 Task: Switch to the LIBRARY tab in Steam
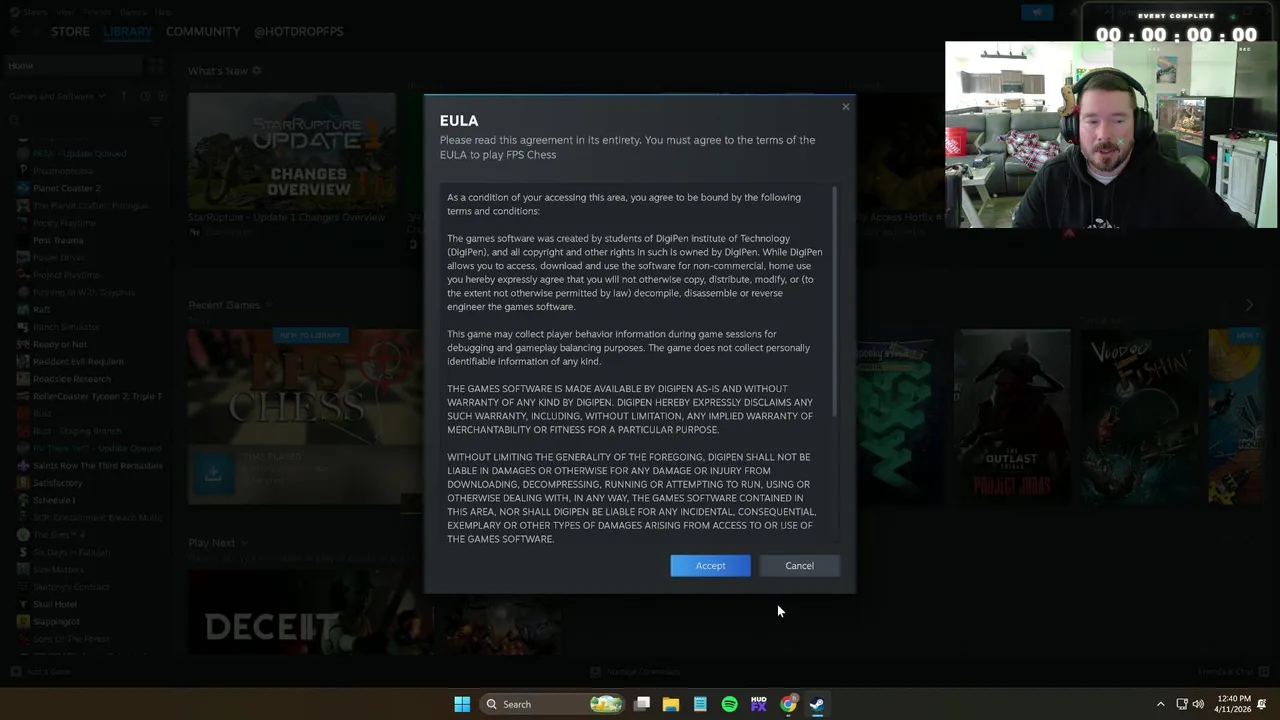coord(128,31)
